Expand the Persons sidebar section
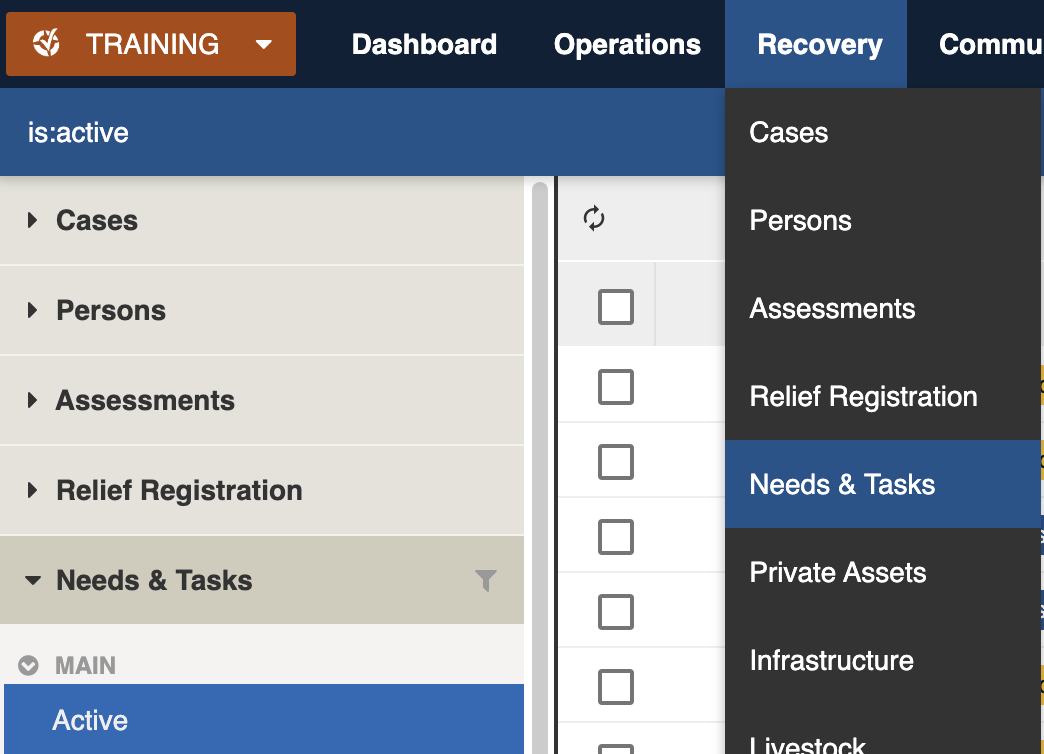 point(33,310)
